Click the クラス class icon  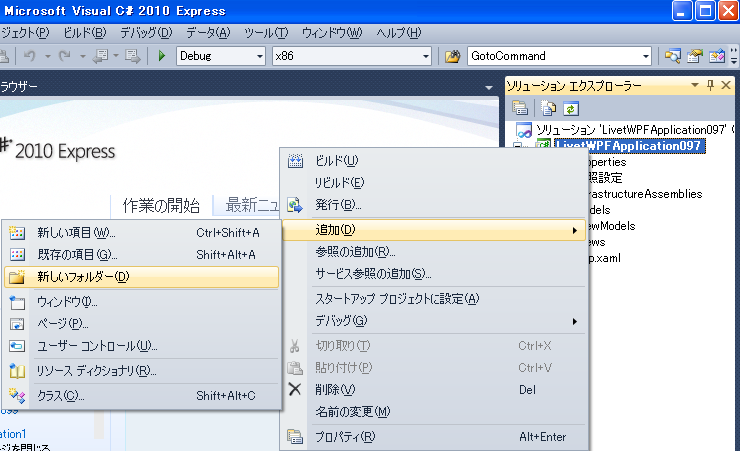click(17, 396)
